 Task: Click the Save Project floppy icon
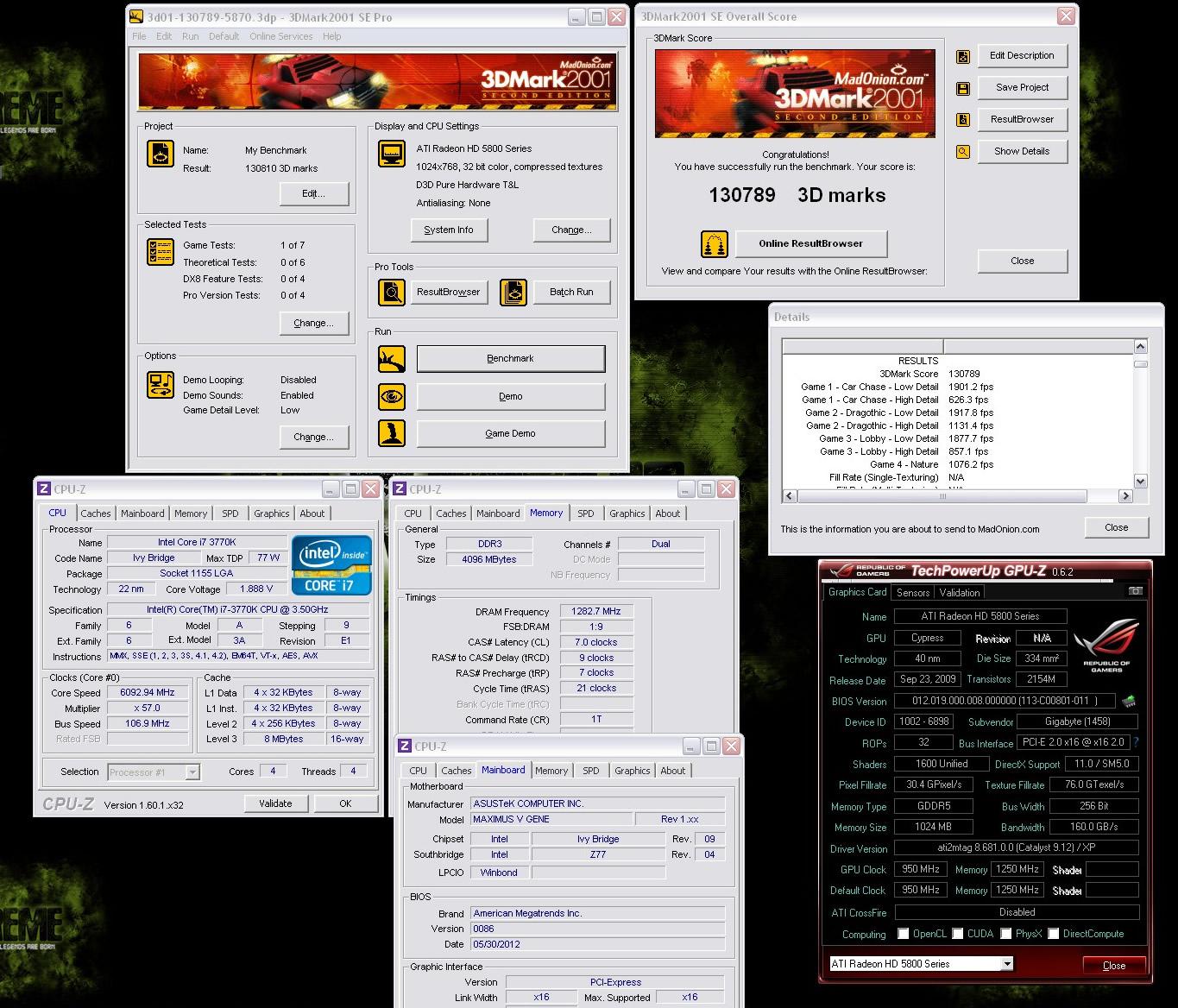(963, 88)
